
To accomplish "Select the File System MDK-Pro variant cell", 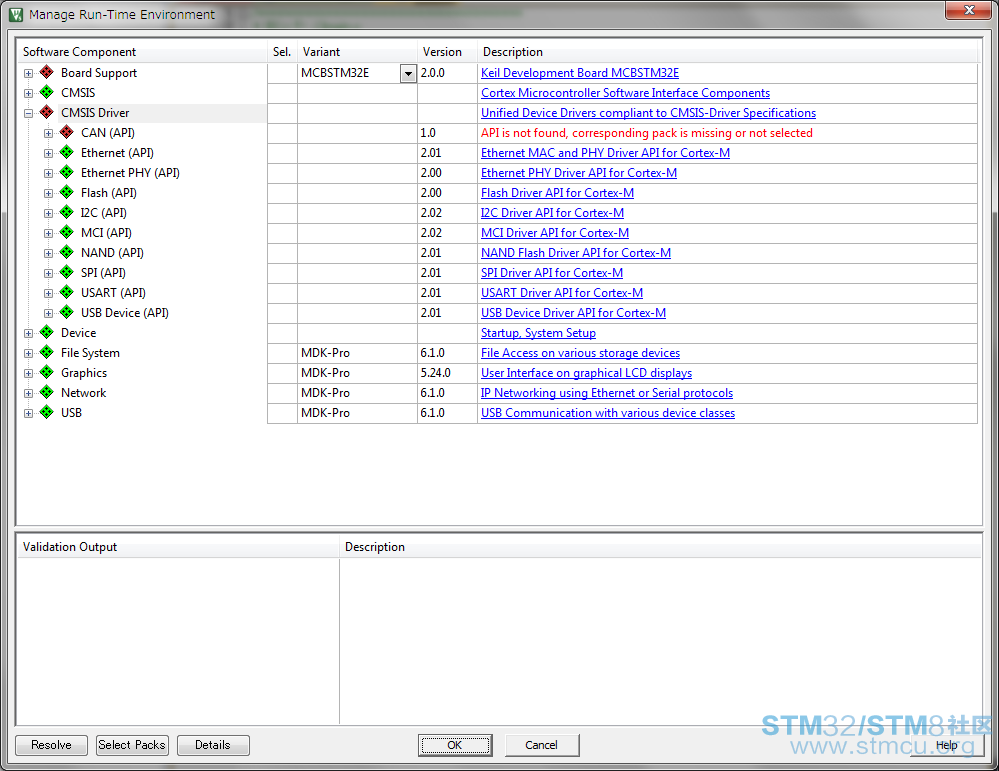I will (x=357, y=352).
